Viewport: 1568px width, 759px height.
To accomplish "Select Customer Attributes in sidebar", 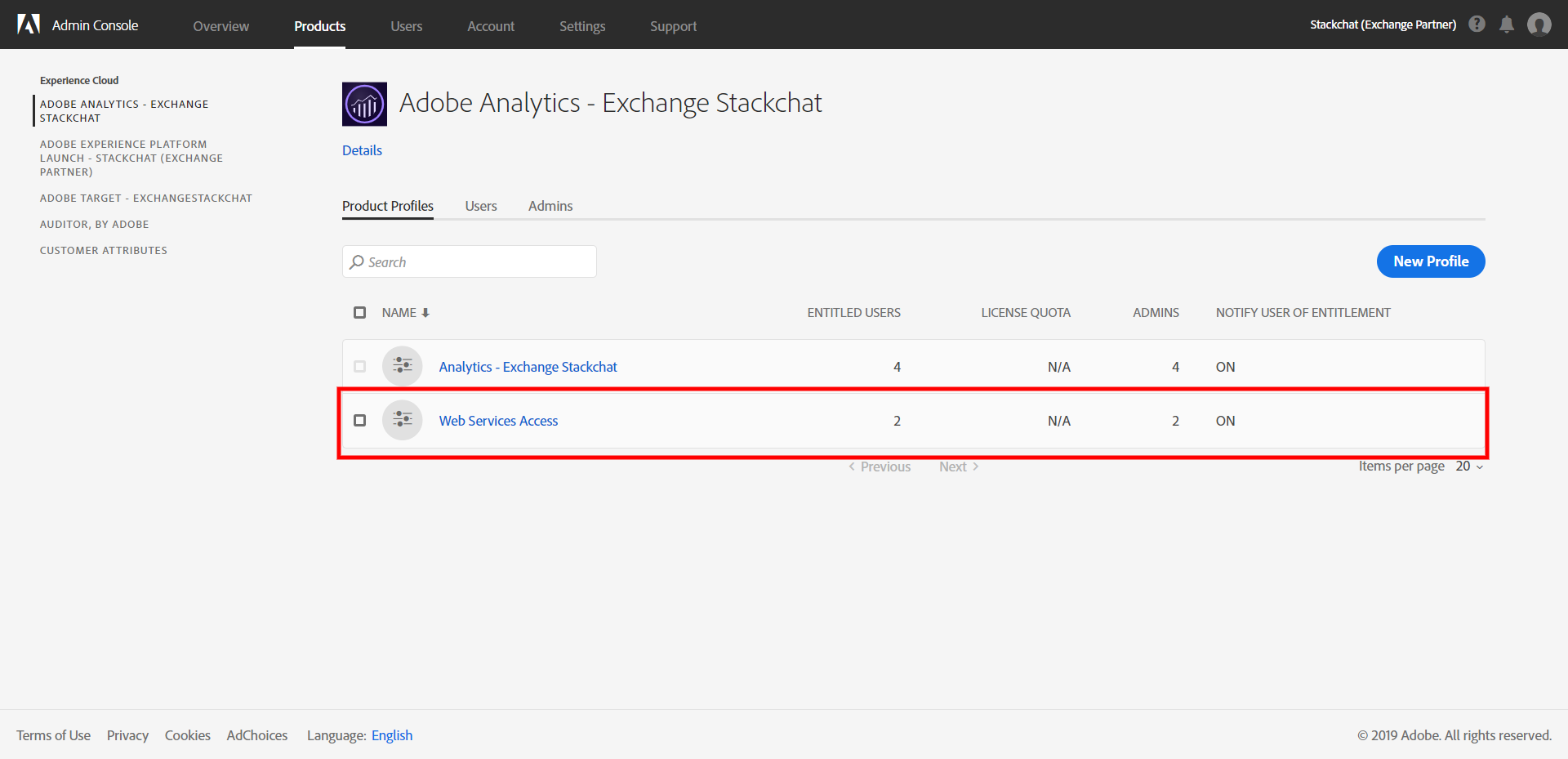I will 104,251.
